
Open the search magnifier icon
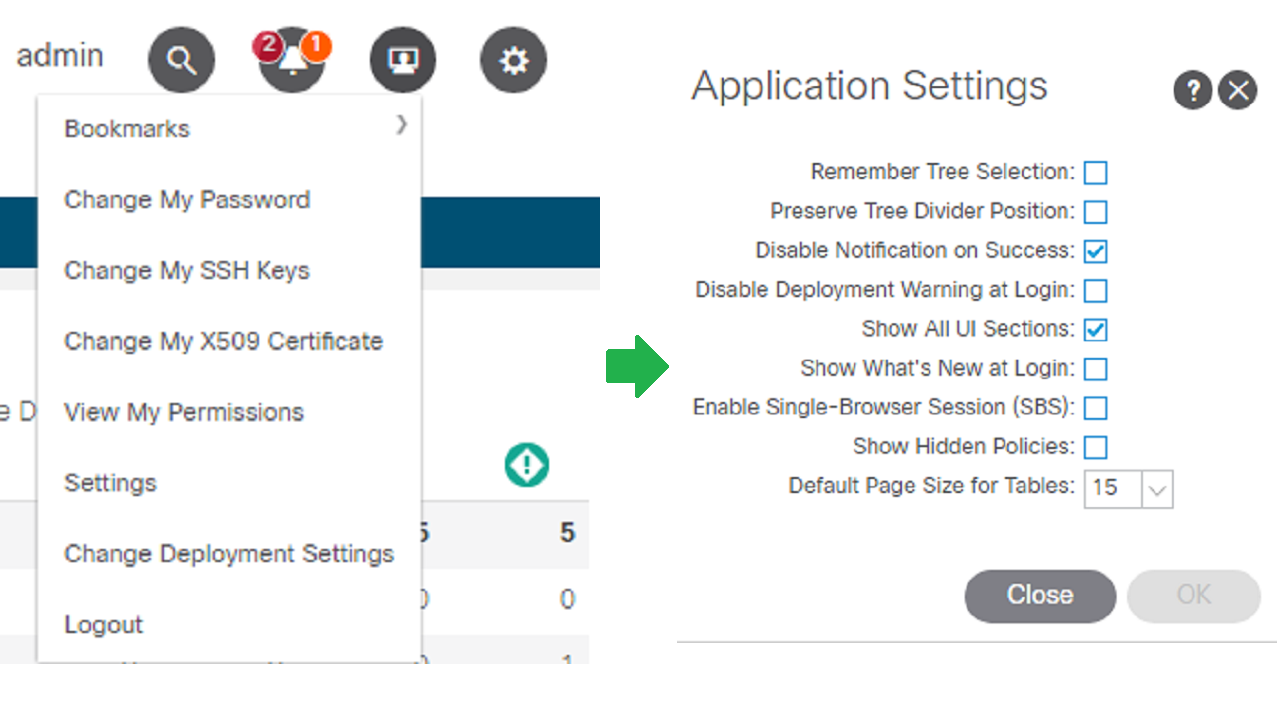point(181,61)
